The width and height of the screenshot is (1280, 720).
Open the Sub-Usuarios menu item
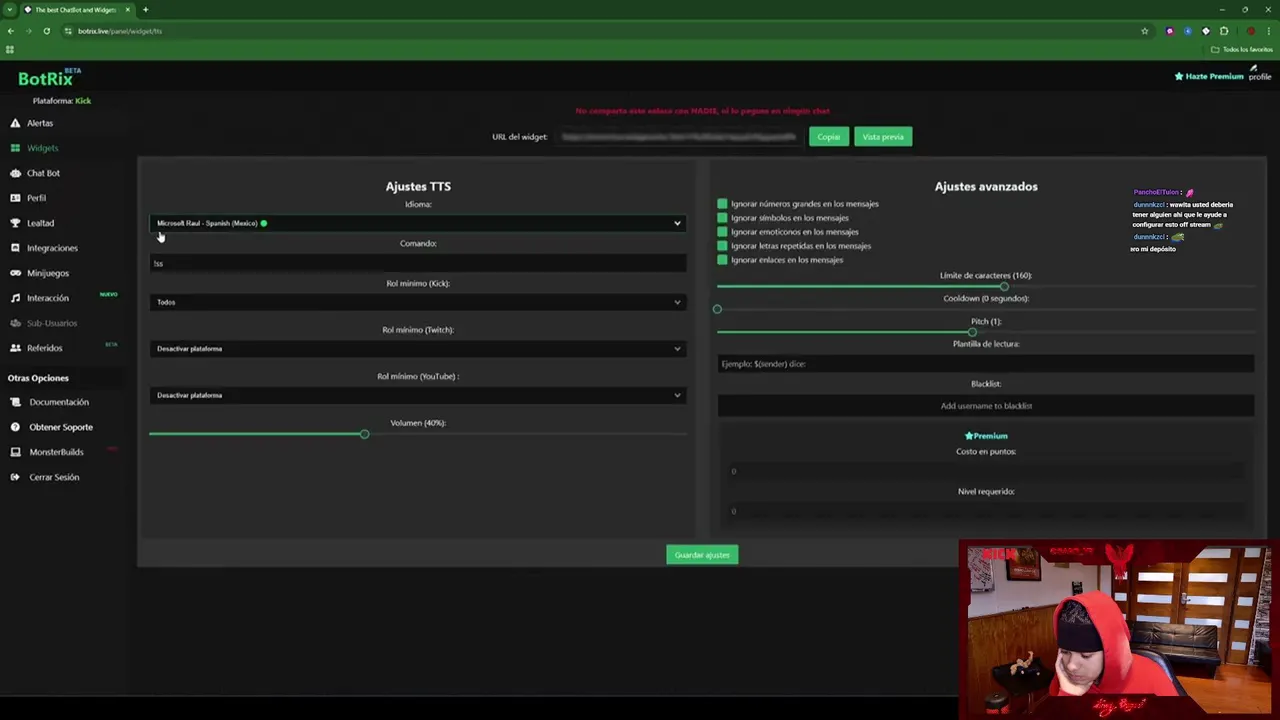tap(52, 323)
